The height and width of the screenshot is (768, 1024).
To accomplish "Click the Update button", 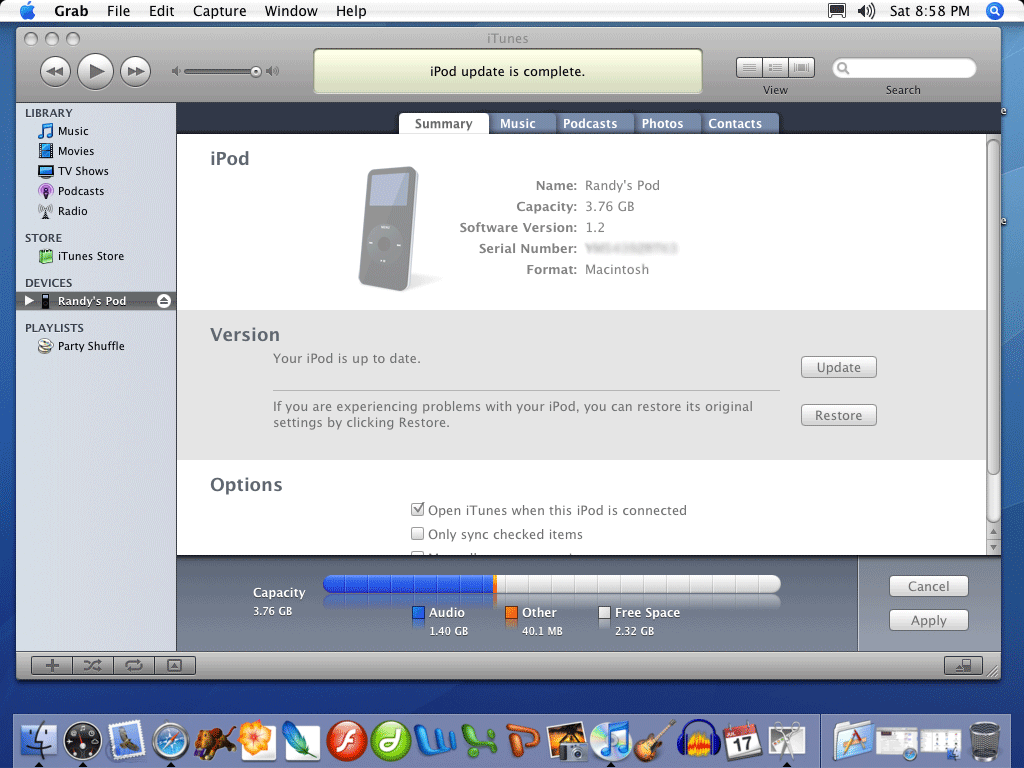I will (x=839, y=367).
